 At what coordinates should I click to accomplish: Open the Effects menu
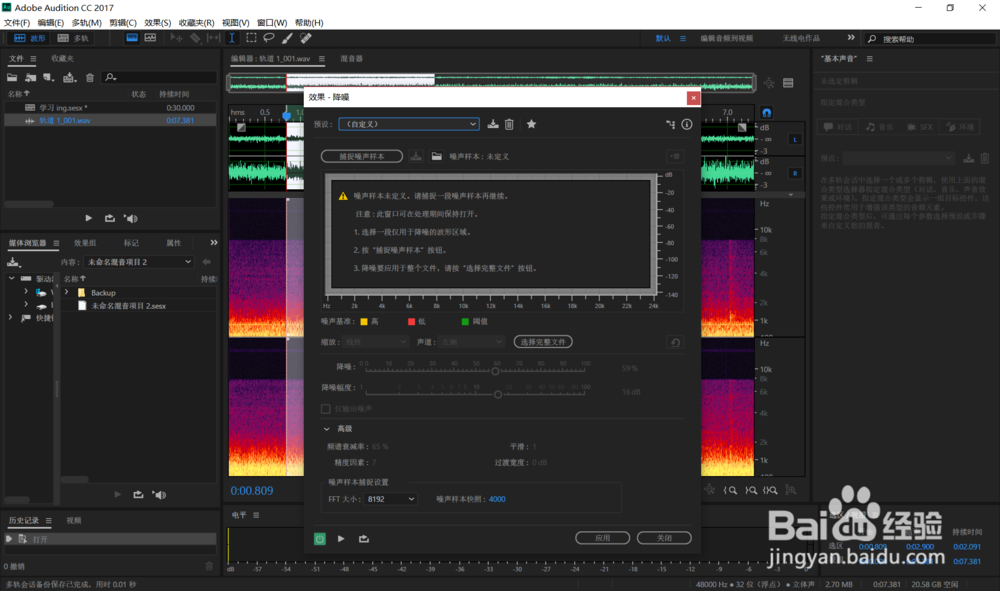point(158,23)
